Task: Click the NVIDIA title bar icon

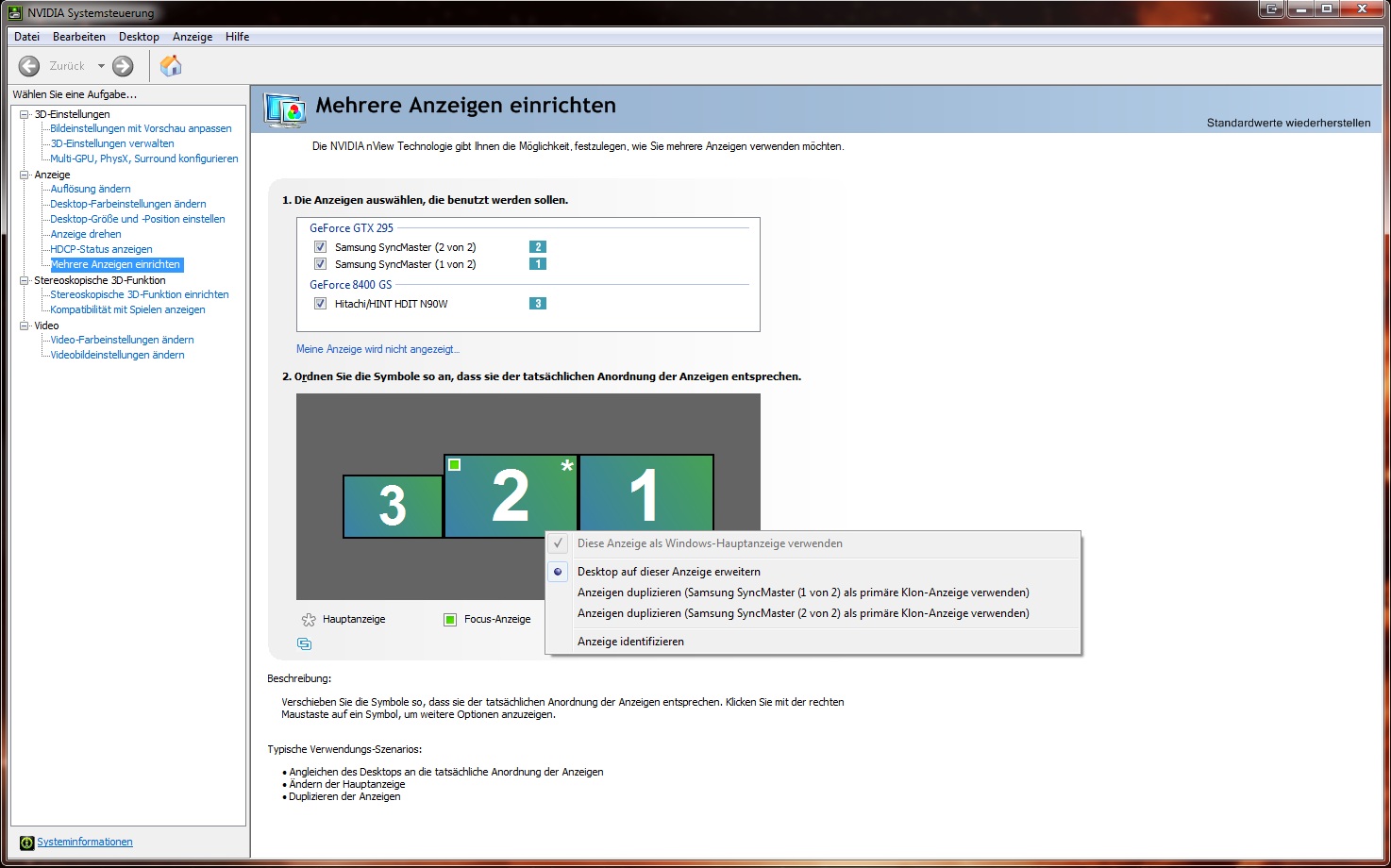Action: 15,12
